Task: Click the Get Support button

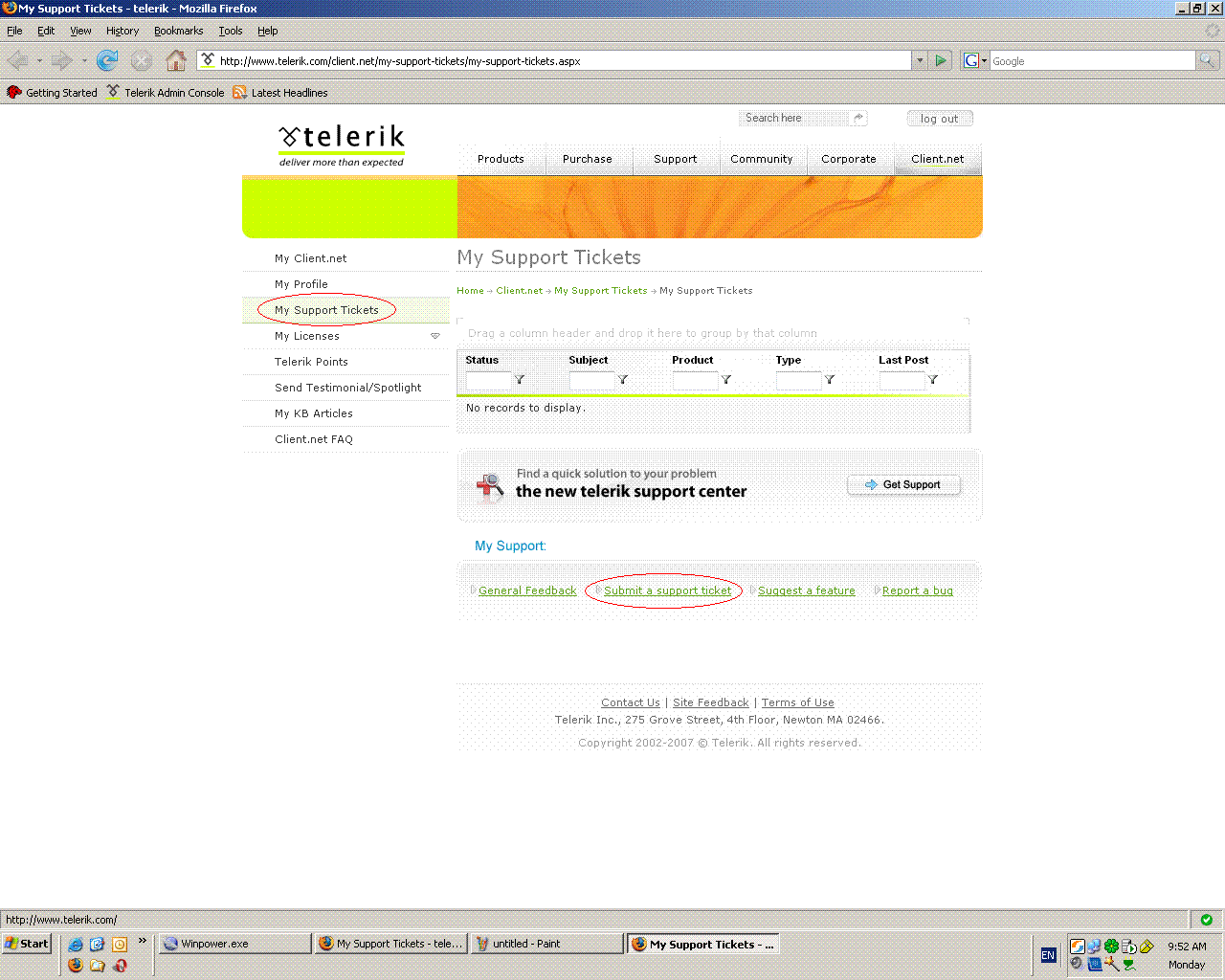Action: (903, 485)
